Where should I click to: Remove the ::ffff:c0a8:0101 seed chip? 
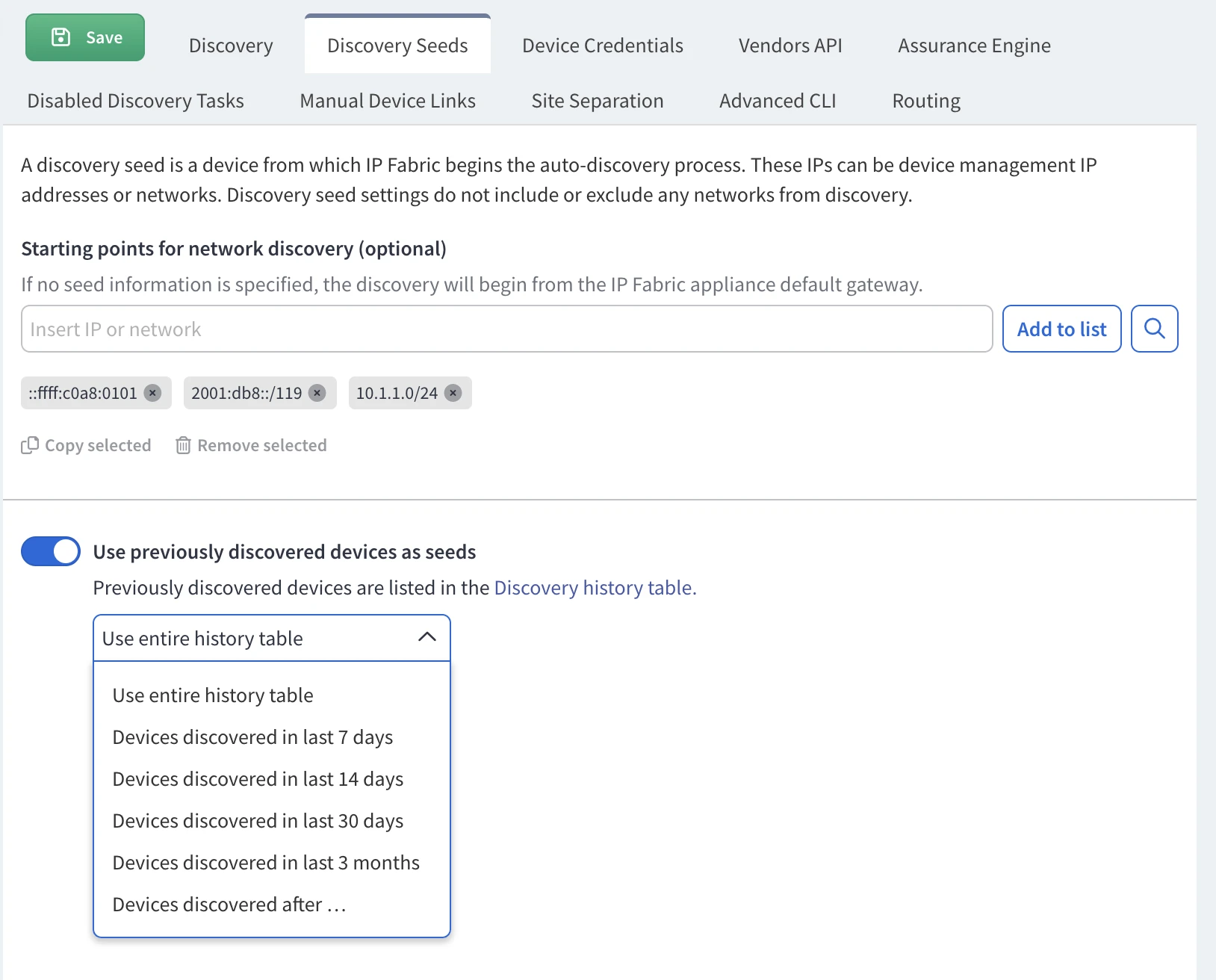pos(152,393)
